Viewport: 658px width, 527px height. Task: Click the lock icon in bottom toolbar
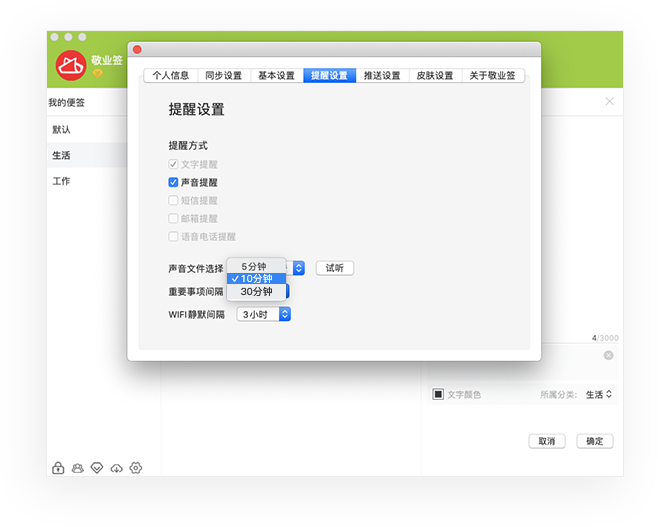click(x=58, y=468)
